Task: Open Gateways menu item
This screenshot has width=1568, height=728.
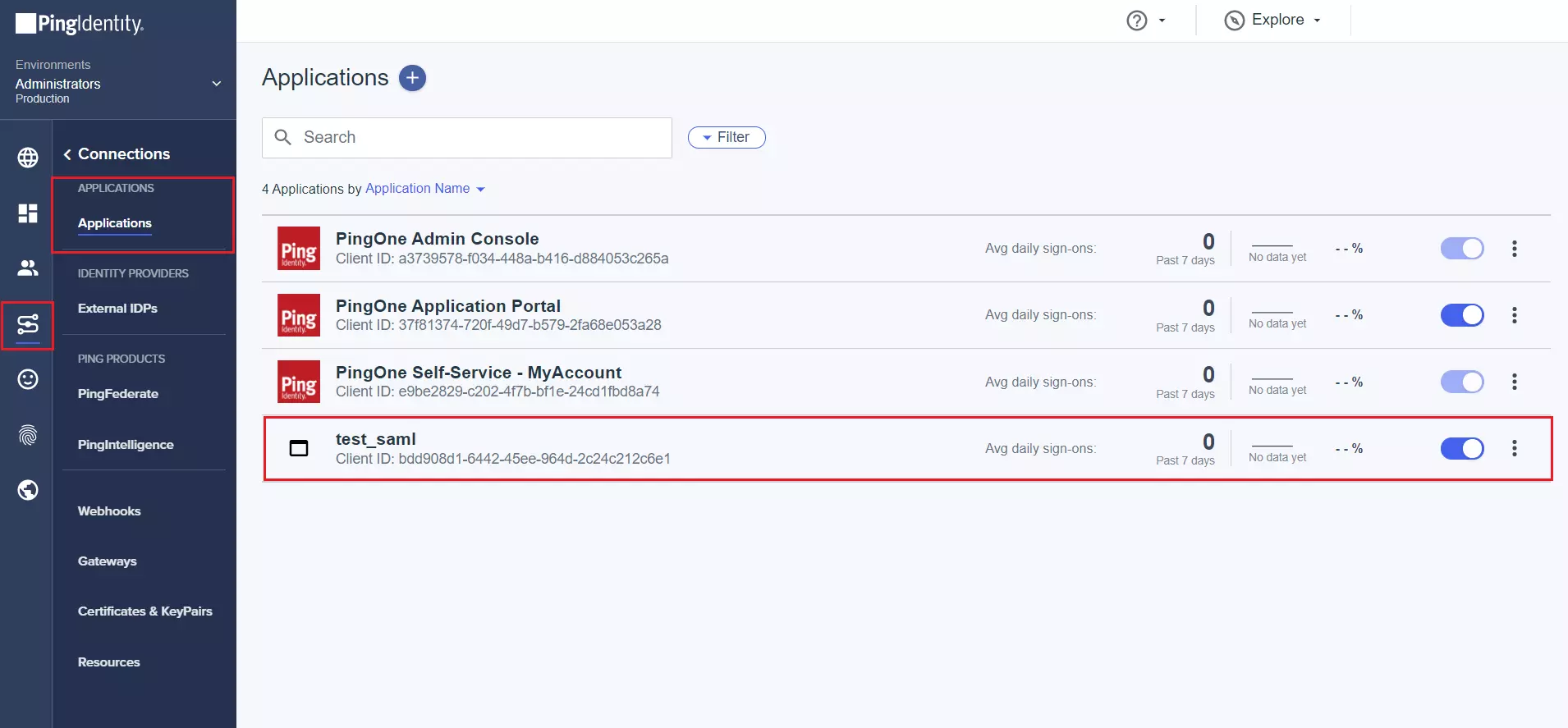Action: (108, 561)
